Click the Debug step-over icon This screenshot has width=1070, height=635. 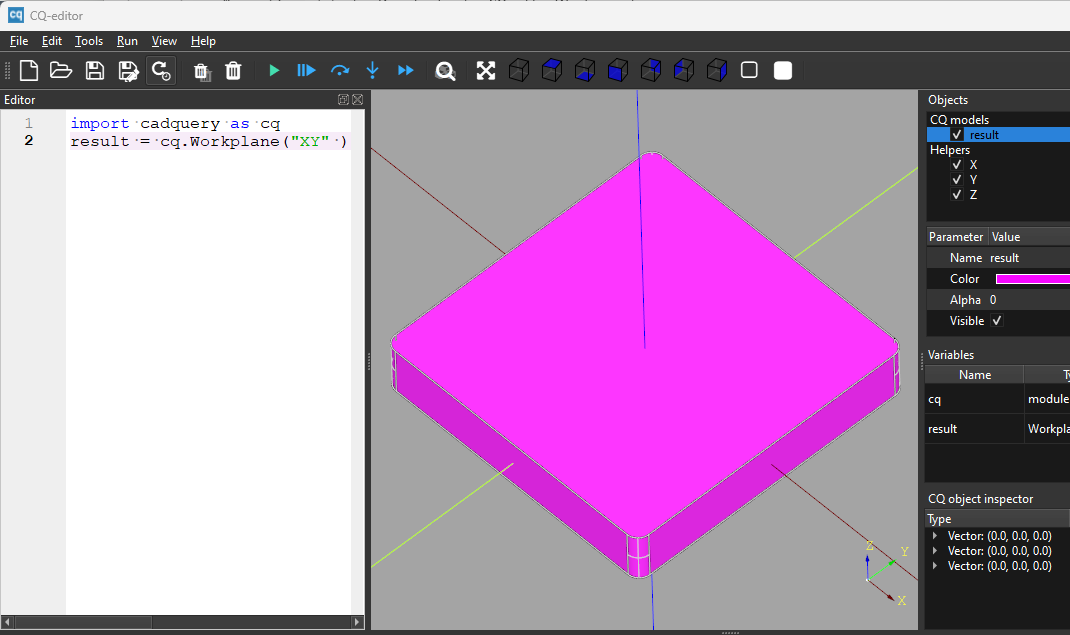(x=340, y=70)
